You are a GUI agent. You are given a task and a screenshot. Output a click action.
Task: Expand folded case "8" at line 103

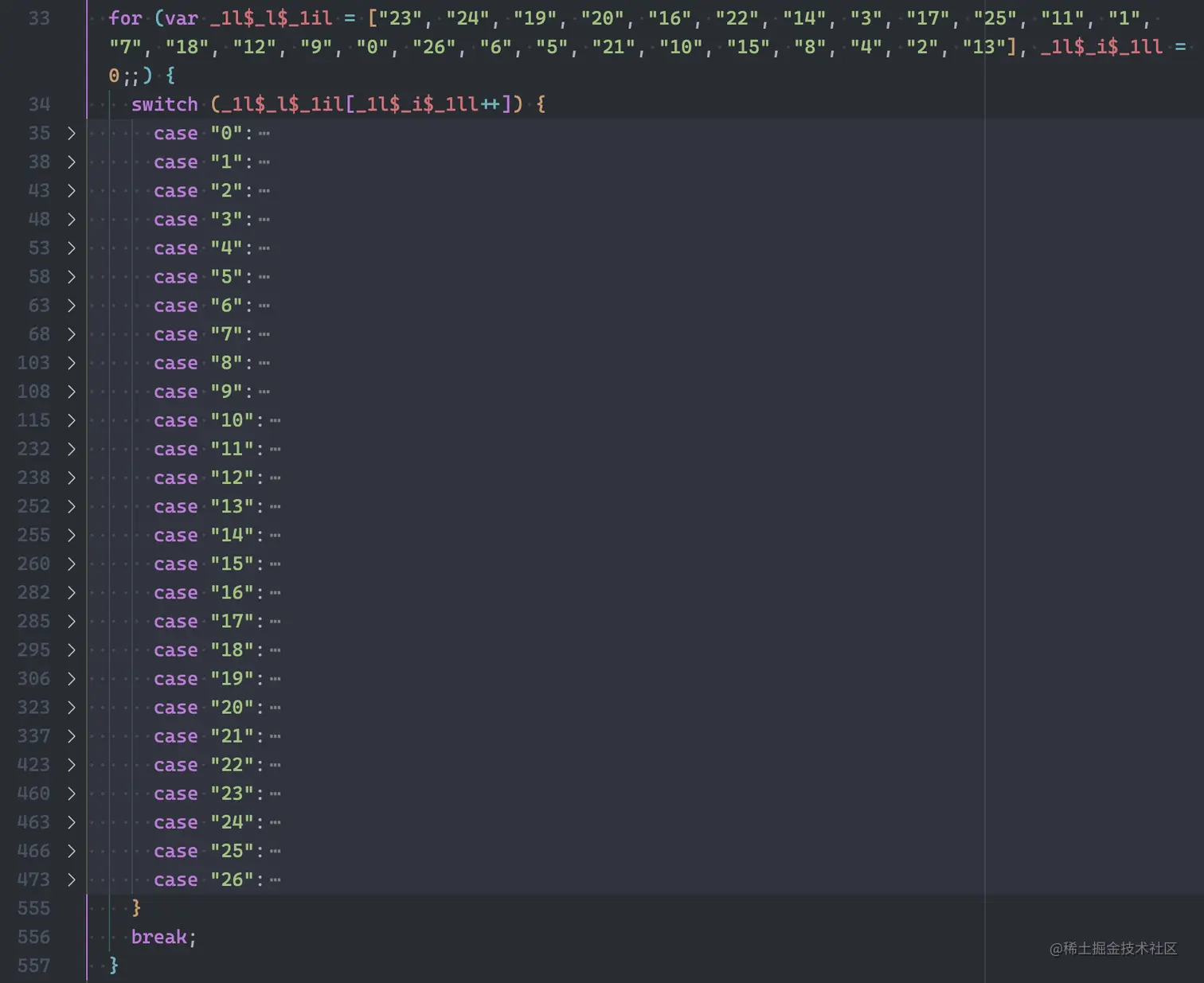[71, 362]
